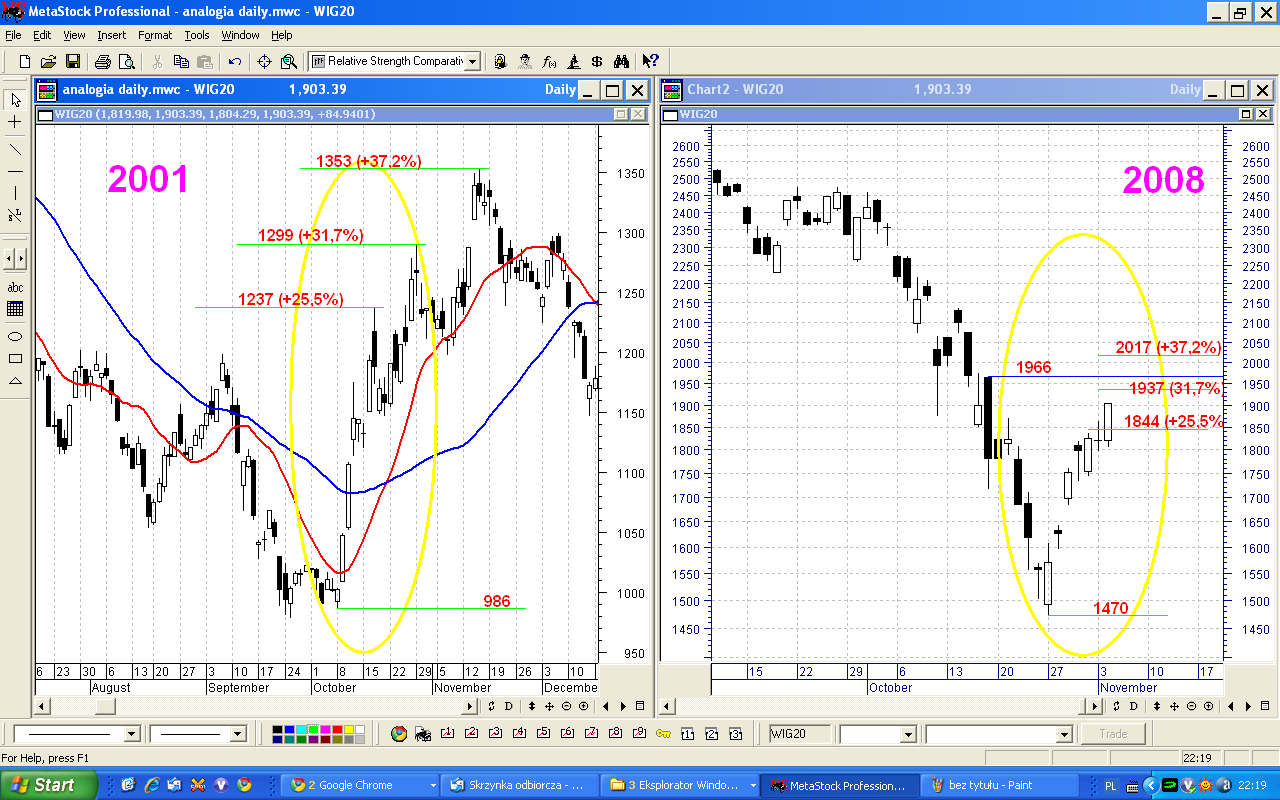The image size is (1280, 800).
Task: Activate the crosshairs tool in the toolbar
Action: [265, 62]
